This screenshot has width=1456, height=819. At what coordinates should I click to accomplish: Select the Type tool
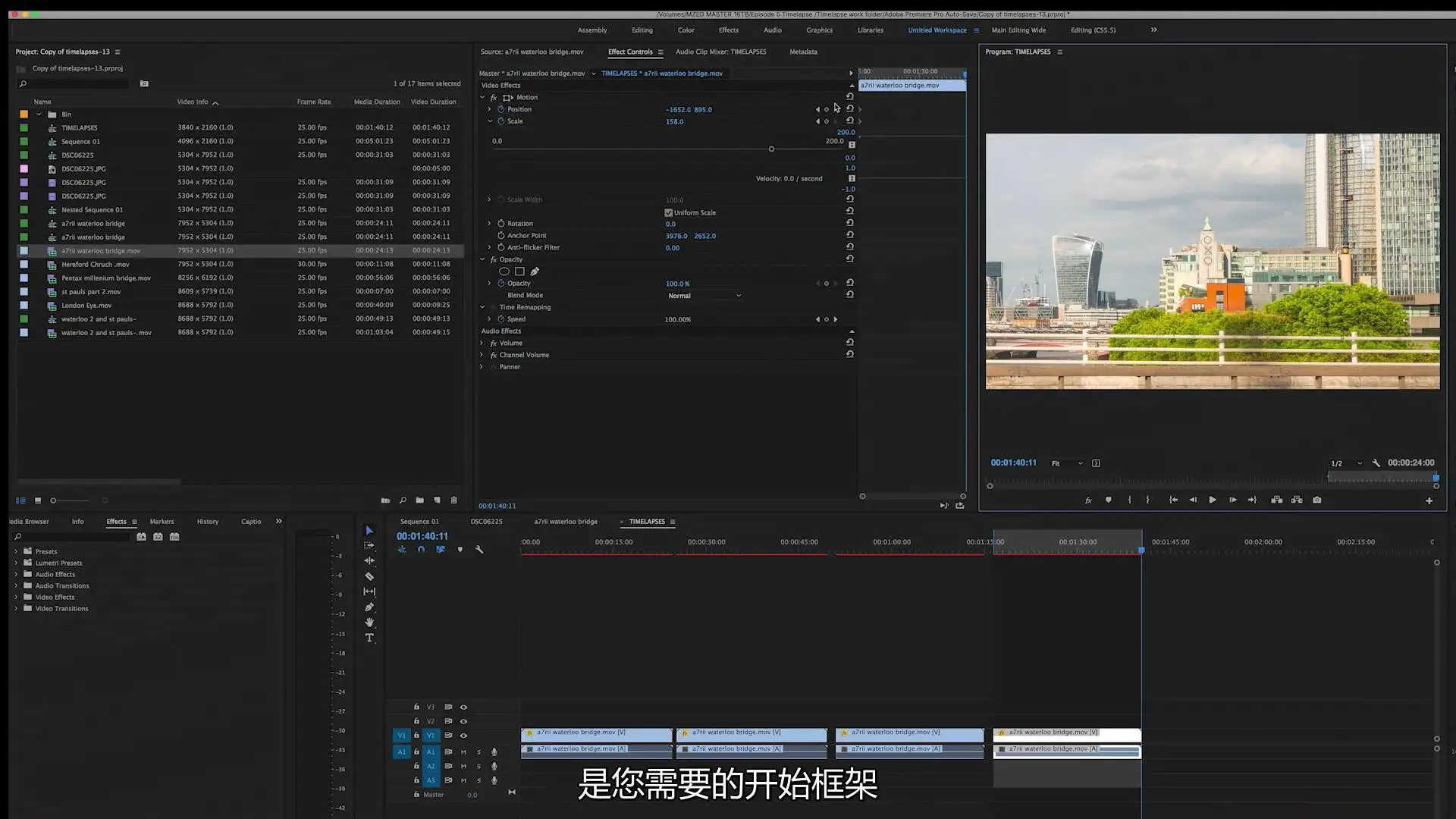(x=369, y=638)
